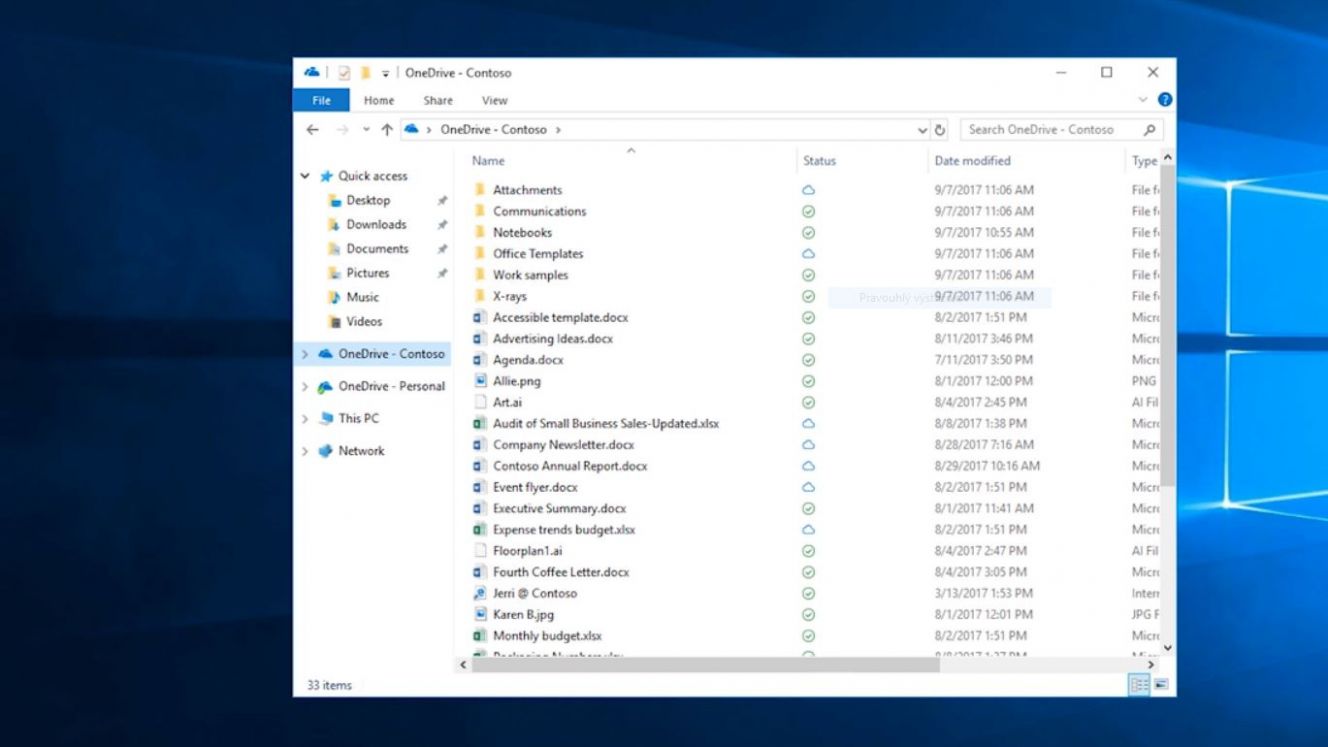The height and width of the screenshot is (747, 1328).
Task: Expand the ribbon with the chevron
Action: [1143, 100]
